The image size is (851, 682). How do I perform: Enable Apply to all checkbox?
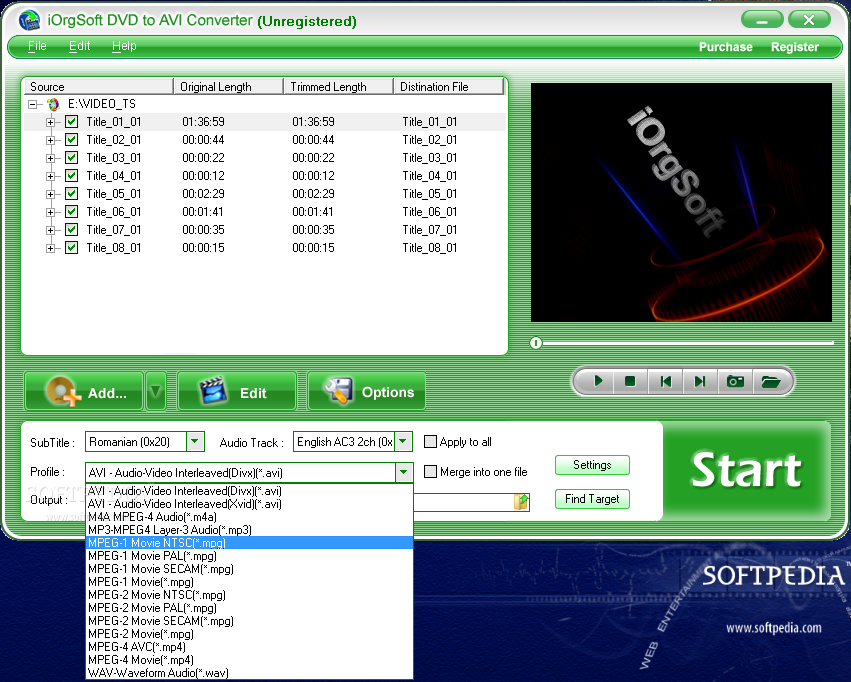tap(430, 442)
